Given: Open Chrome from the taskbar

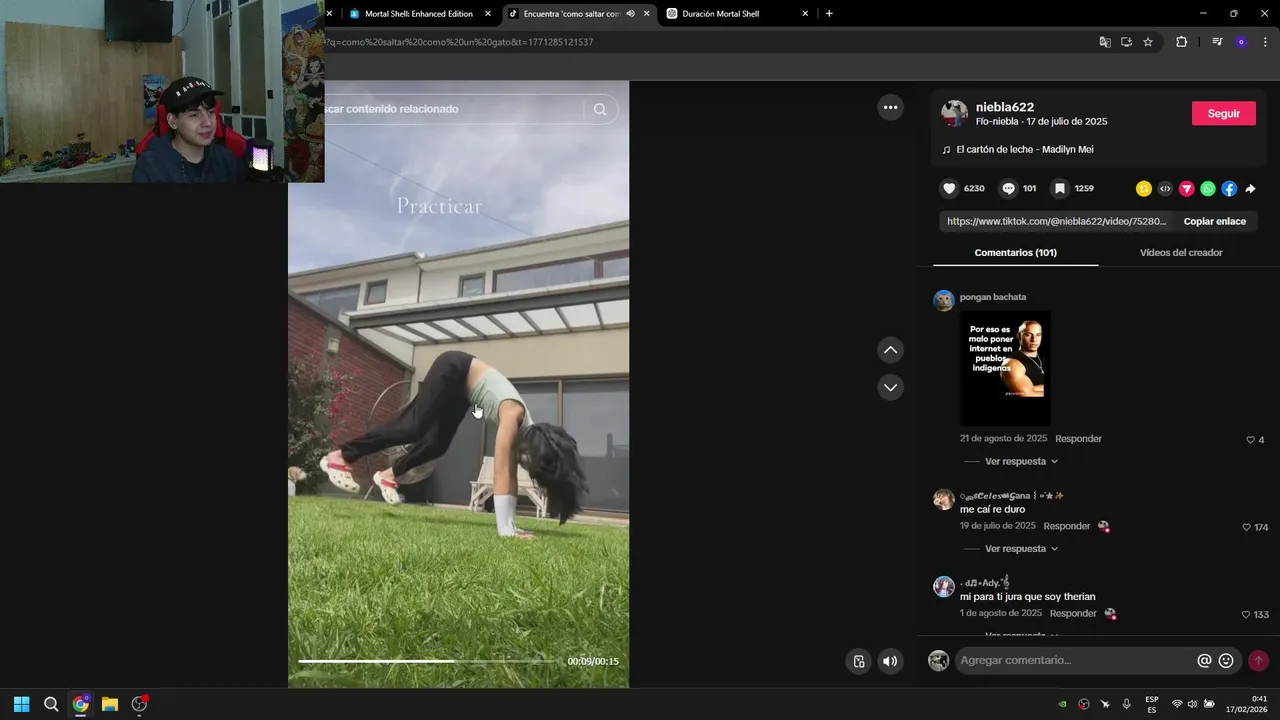Looking at the screenshot, I should pyautogui.click(x=80, y=704).
